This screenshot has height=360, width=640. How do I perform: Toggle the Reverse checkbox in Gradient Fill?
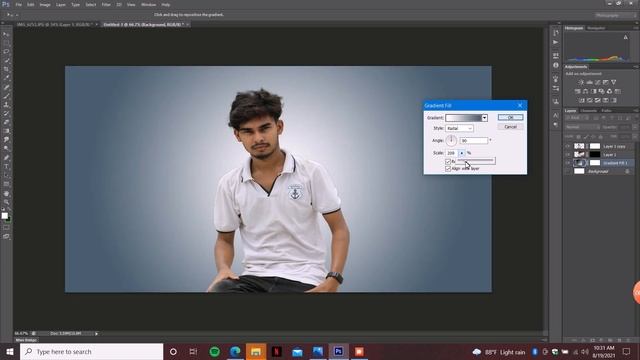[x=448, y=162]
